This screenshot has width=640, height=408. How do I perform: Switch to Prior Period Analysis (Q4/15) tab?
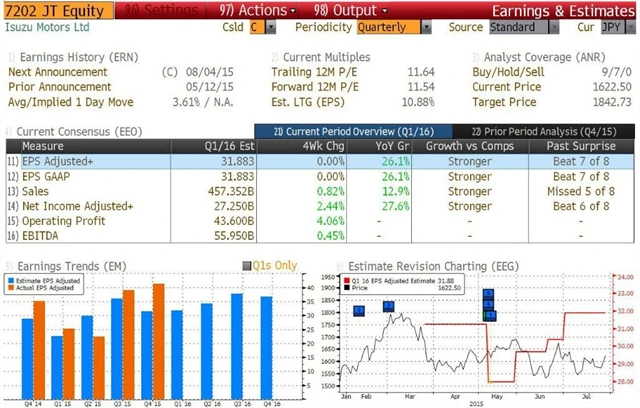[x=544, y=131]
